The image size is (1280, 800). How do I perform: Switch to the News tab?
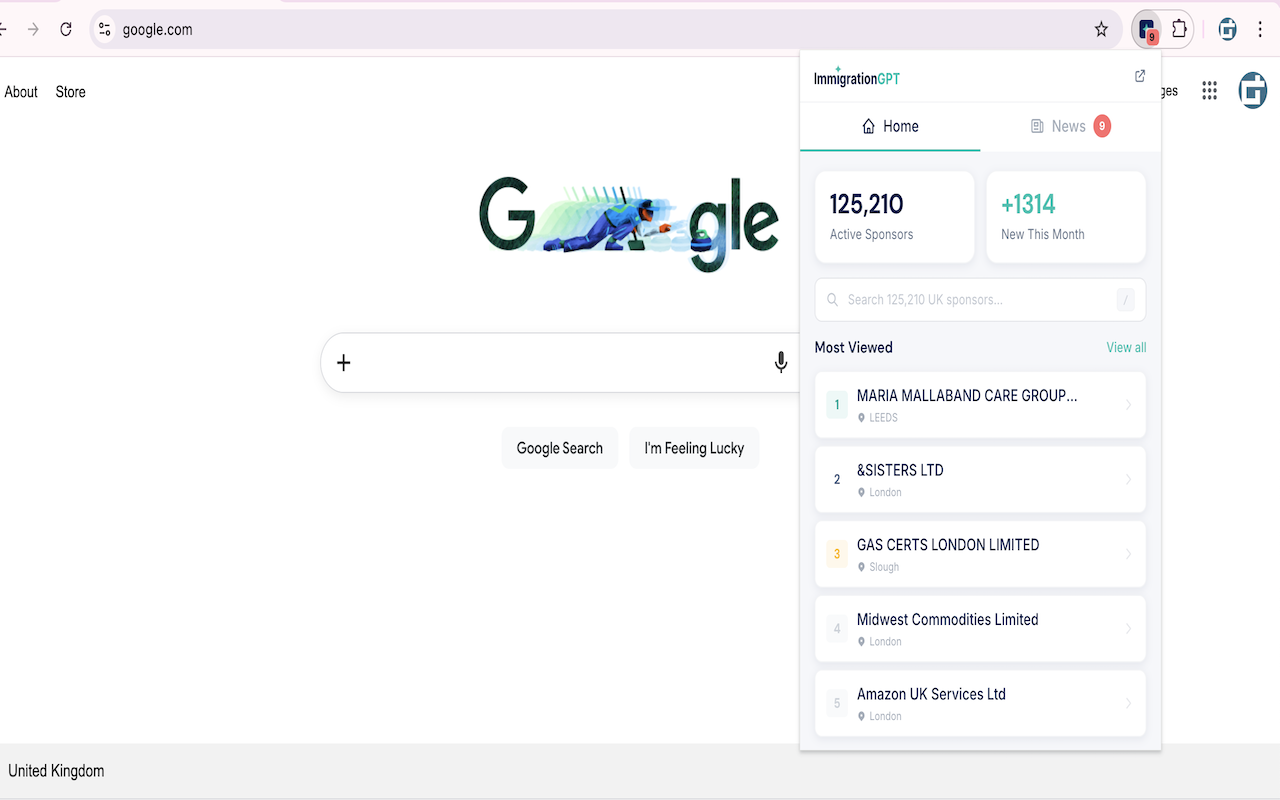click(x=1070, y=126)
